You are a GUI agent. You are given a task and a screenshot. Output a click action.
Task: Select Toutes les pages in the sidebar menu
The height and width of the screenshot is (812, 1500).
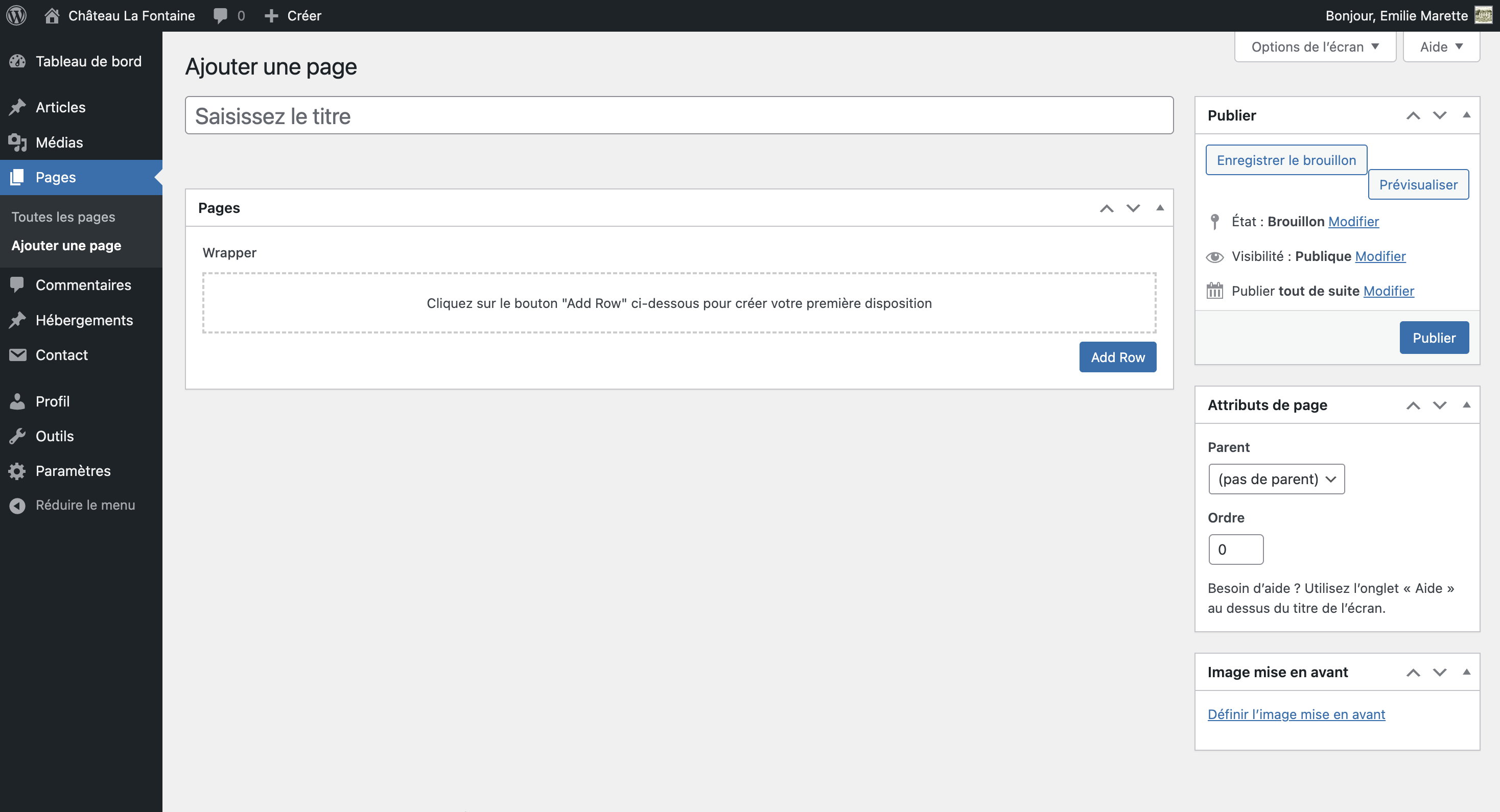[x=62, y=216]
